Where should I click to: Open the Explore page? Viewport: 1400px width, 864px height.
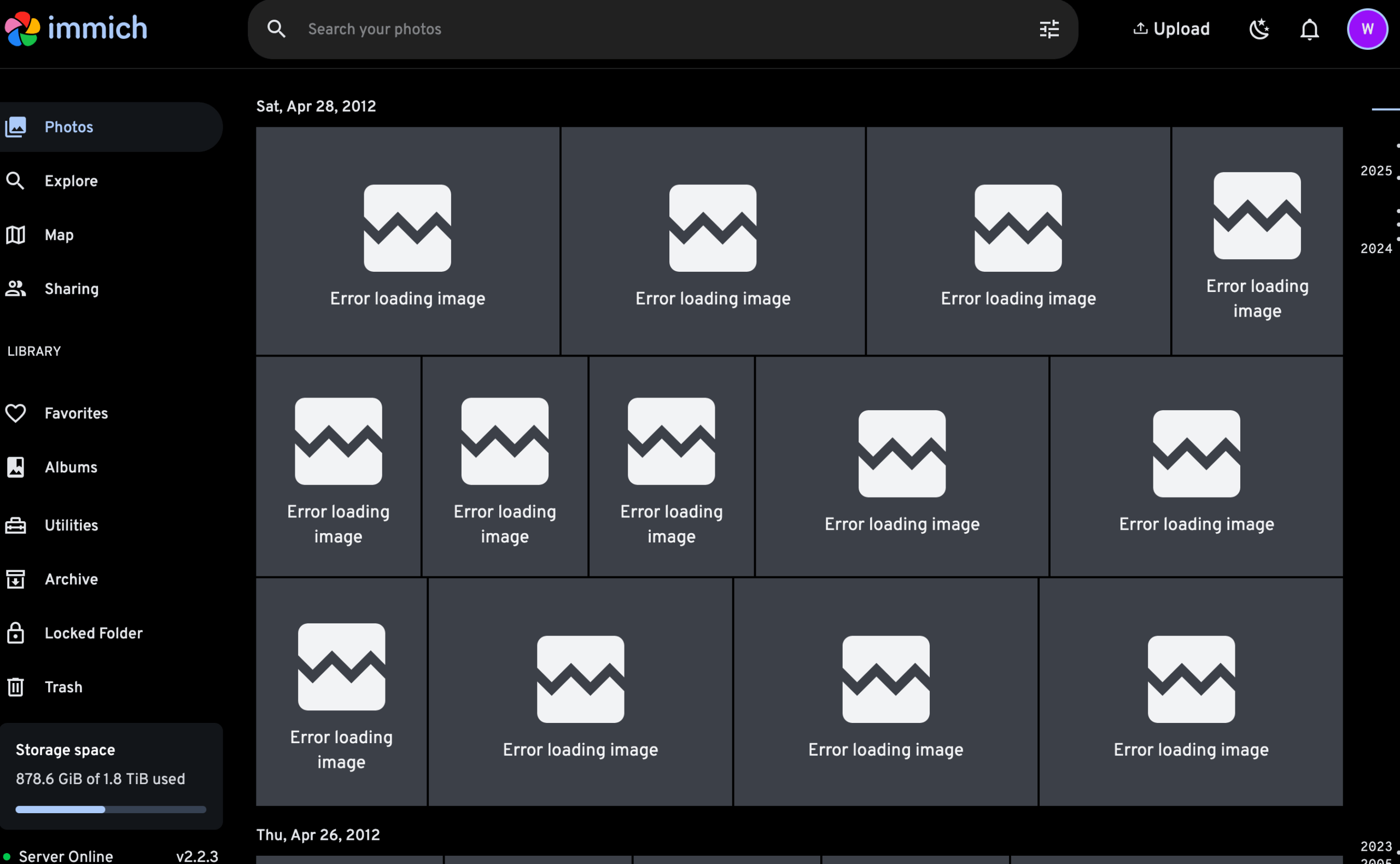71,181
